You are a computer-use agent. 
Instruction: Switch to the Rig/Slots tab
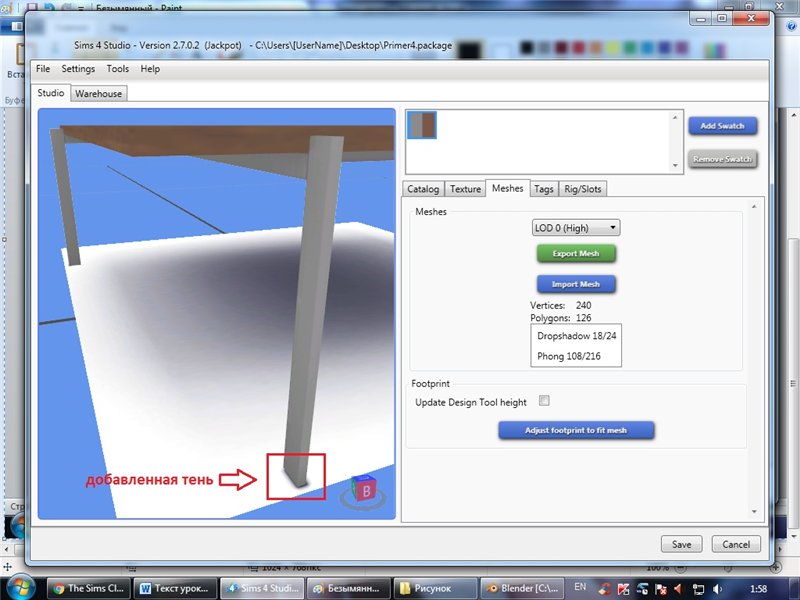[x=583, y=189]
